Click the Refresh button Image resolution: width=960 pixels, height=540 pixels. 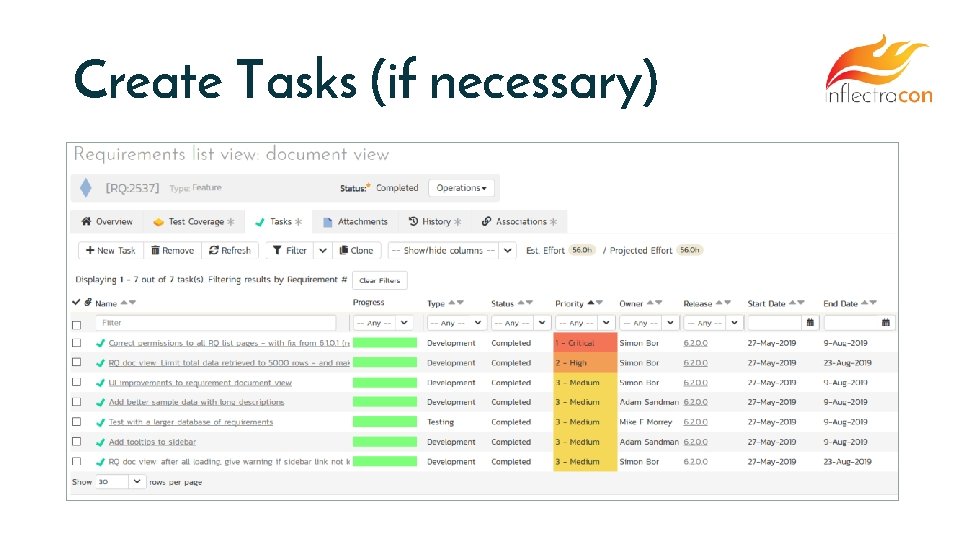(x=230, y=250)
